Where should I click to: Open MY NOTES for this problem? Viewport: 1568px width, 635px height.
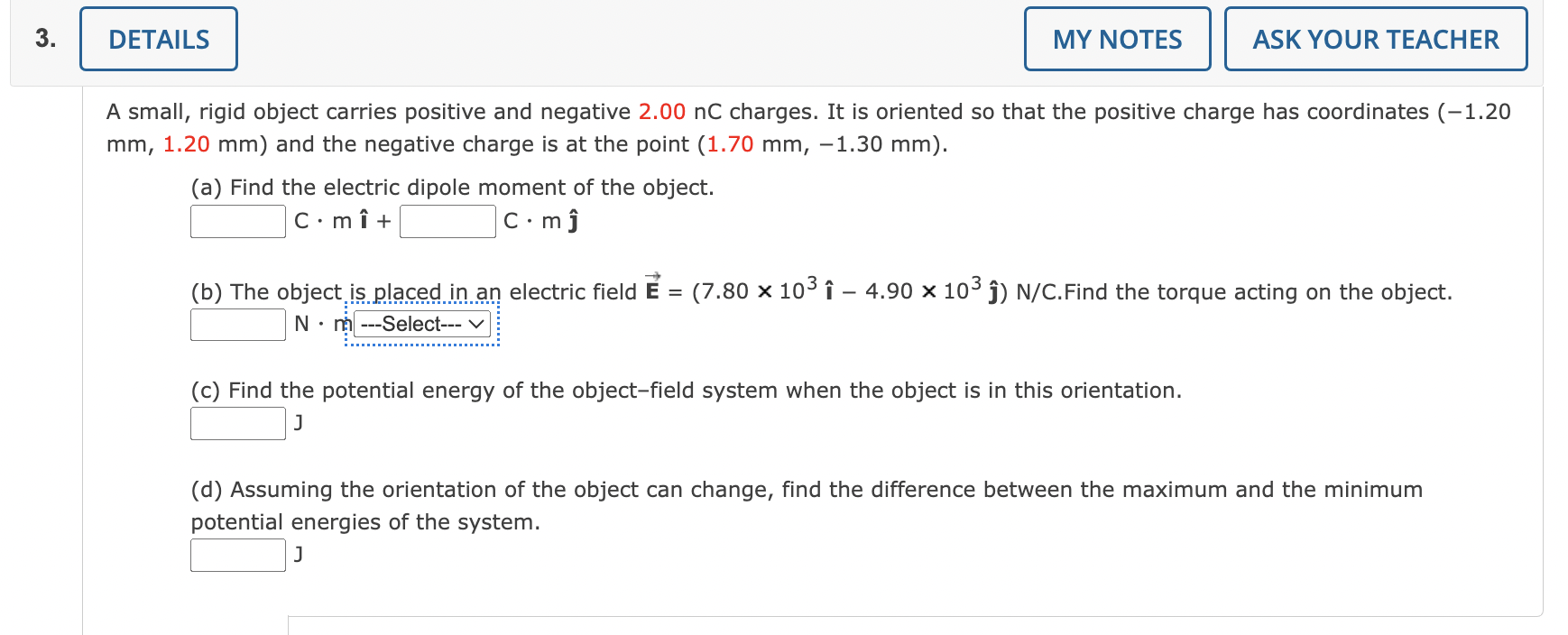(x=1117, y=39)
